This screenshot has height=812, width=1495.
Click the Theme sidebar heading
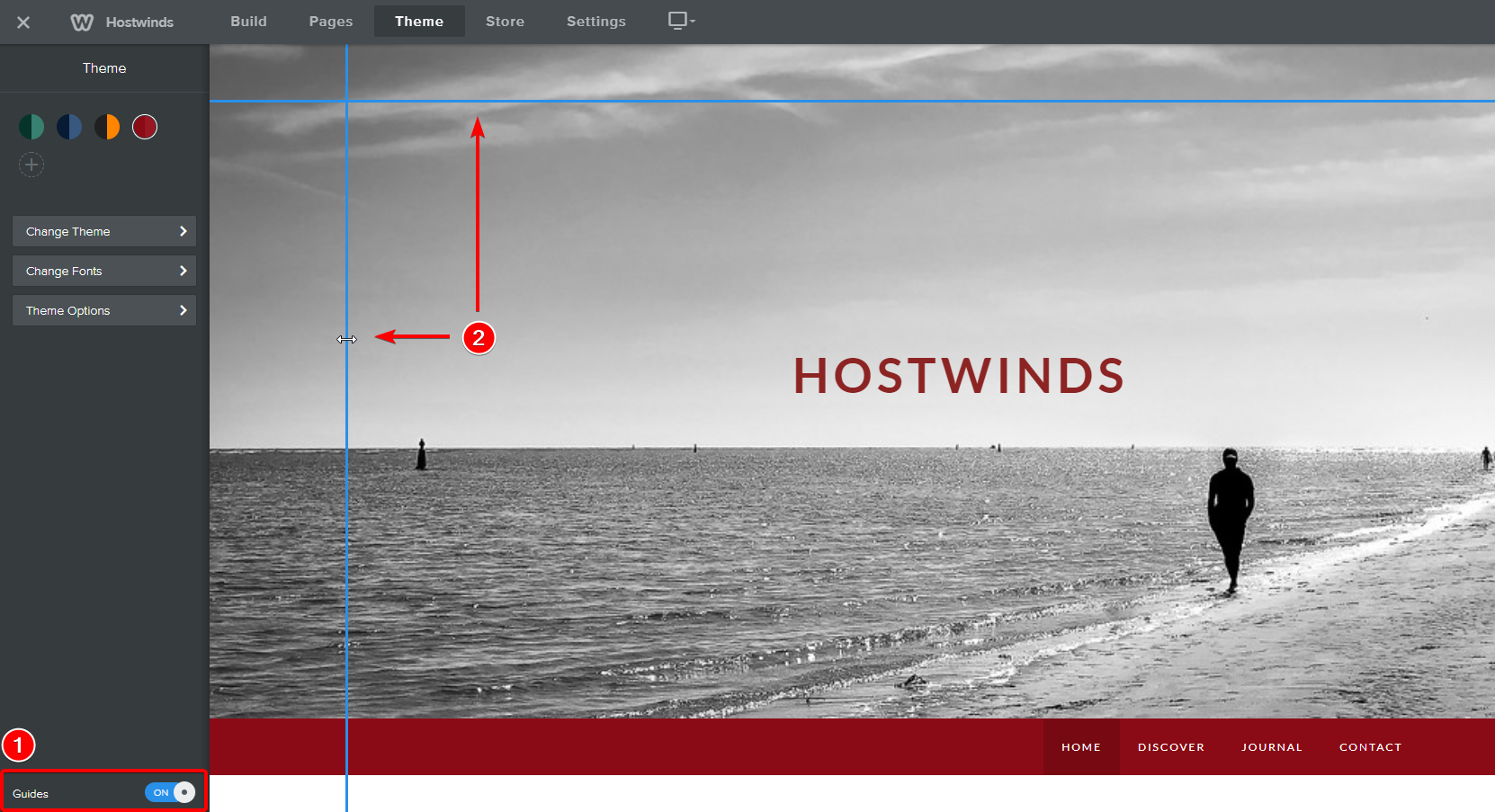pos(104,68)
